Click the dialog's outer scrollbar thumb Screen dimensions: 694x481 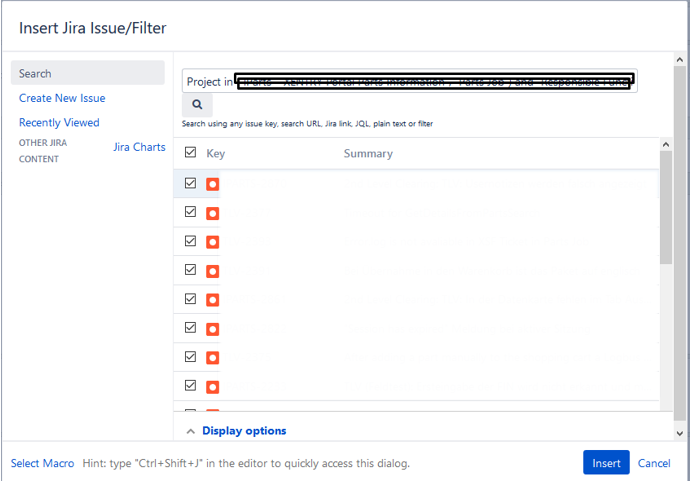(680, 243)
